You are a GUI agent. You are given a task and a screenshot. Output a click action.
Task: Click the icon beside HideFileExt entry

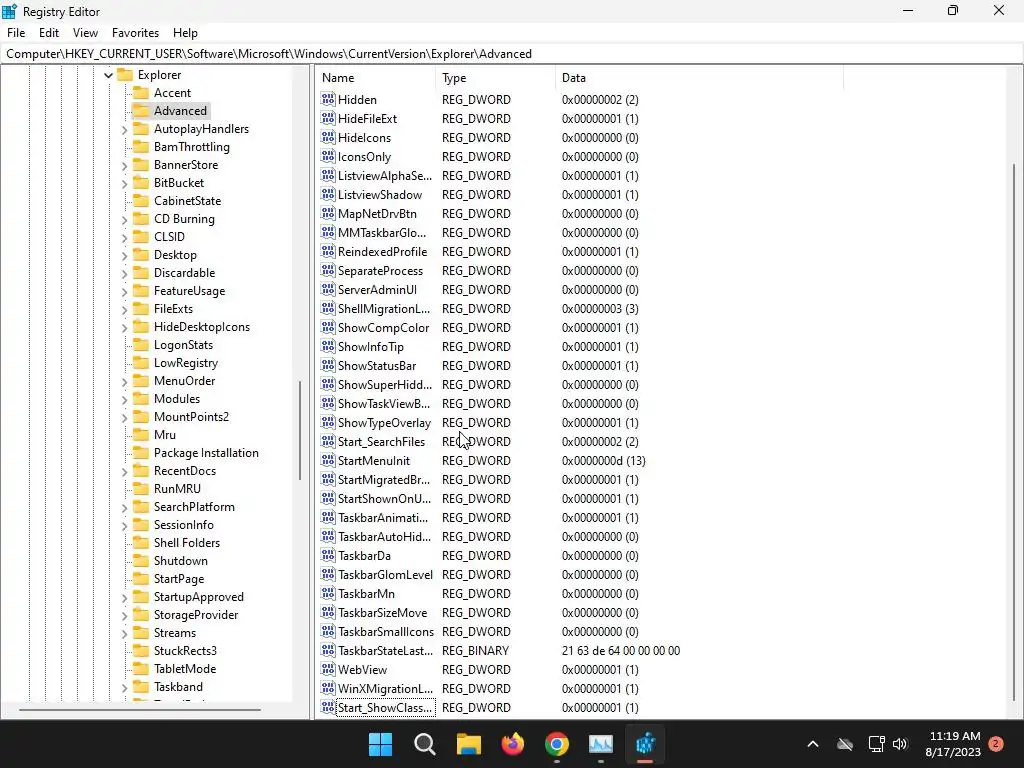(328, 118)
